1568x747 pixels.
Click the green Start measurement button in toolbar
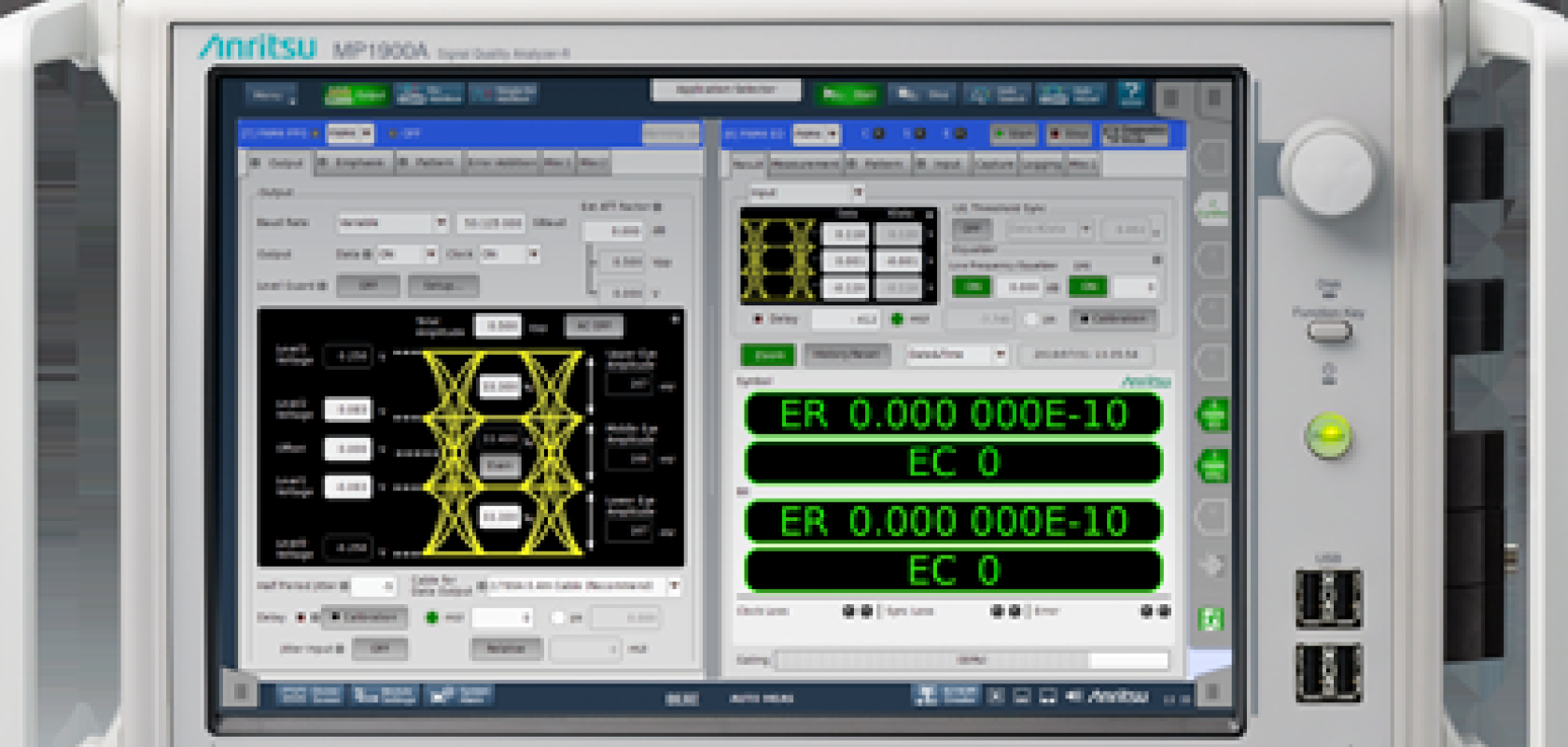click(x=848, y=94)
